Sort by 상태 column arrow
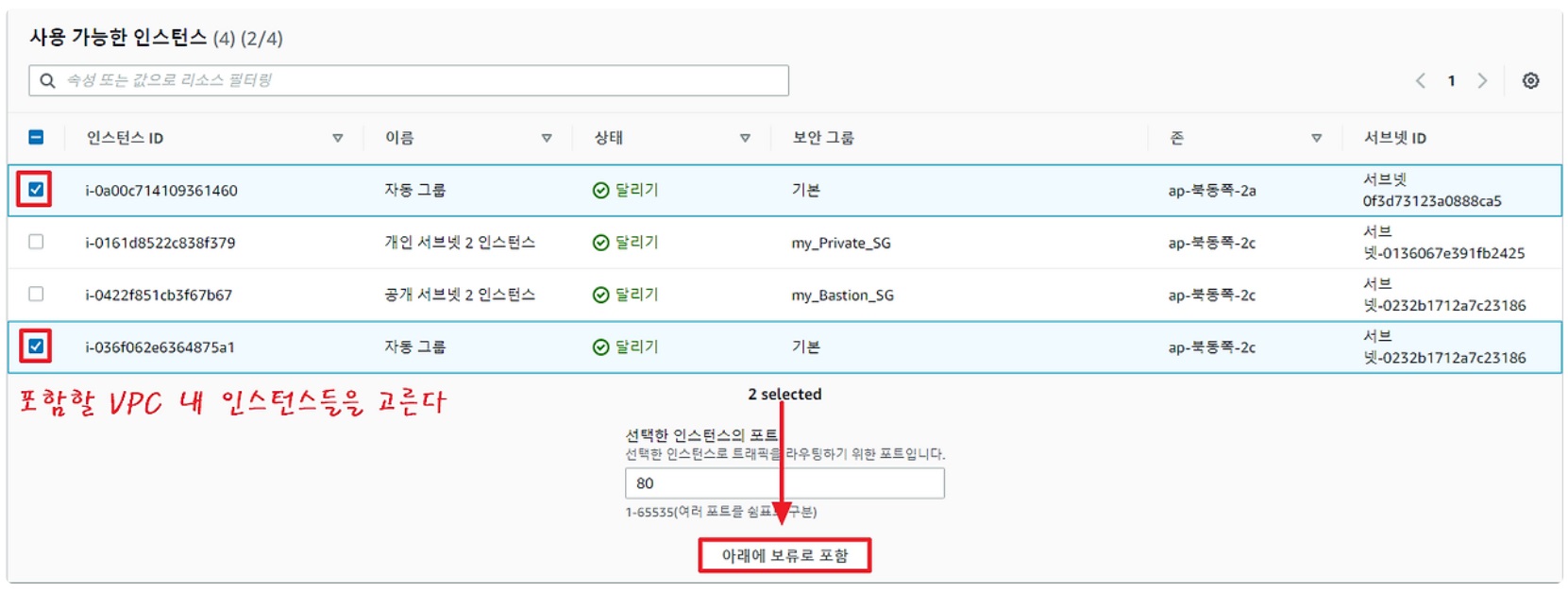Image resolution: width=1568 pixels, height=592 pixels. coord(745,138)
